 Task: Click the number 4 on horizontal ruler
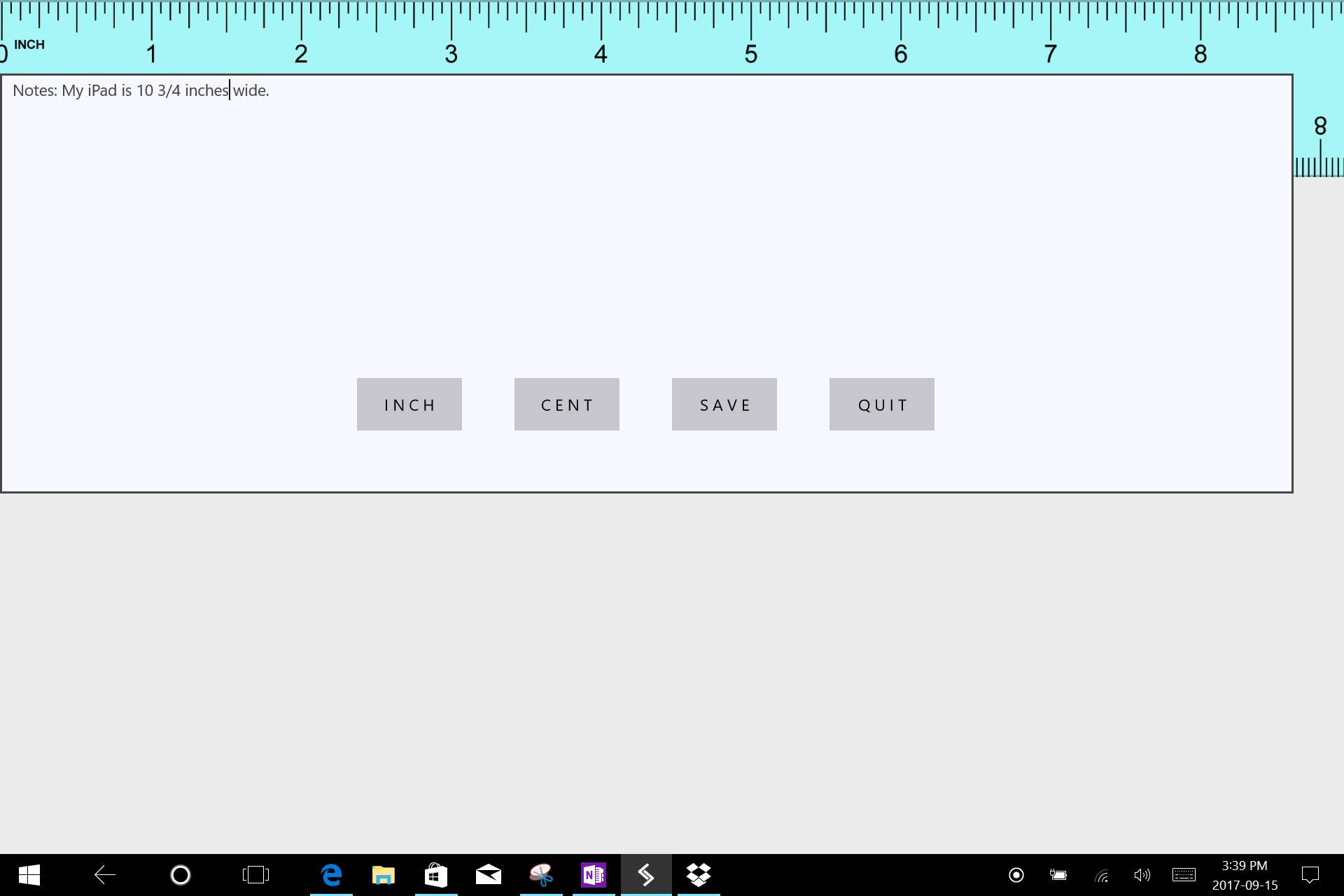tap(601, 54)
